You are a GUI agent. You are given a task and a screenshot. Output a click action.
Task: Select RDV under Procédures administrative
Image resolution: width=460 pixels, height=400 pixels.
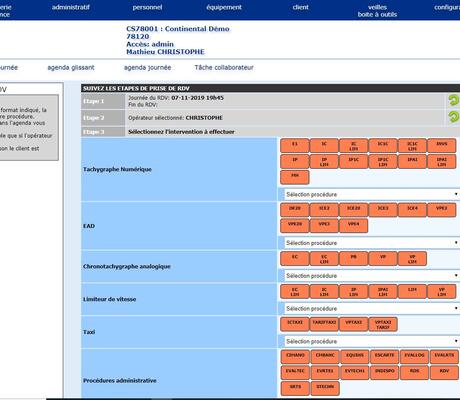[444, 373]
